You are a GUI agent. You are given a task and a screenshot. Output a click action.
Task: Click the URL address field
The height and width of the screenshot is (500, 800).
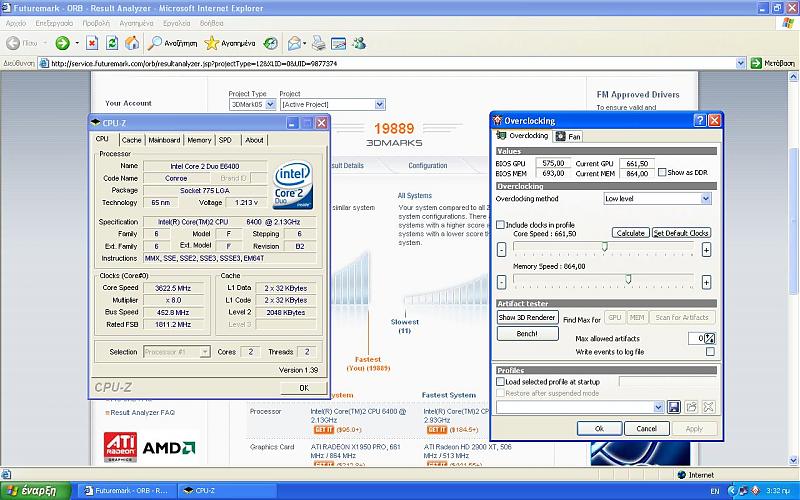[388, 63]
